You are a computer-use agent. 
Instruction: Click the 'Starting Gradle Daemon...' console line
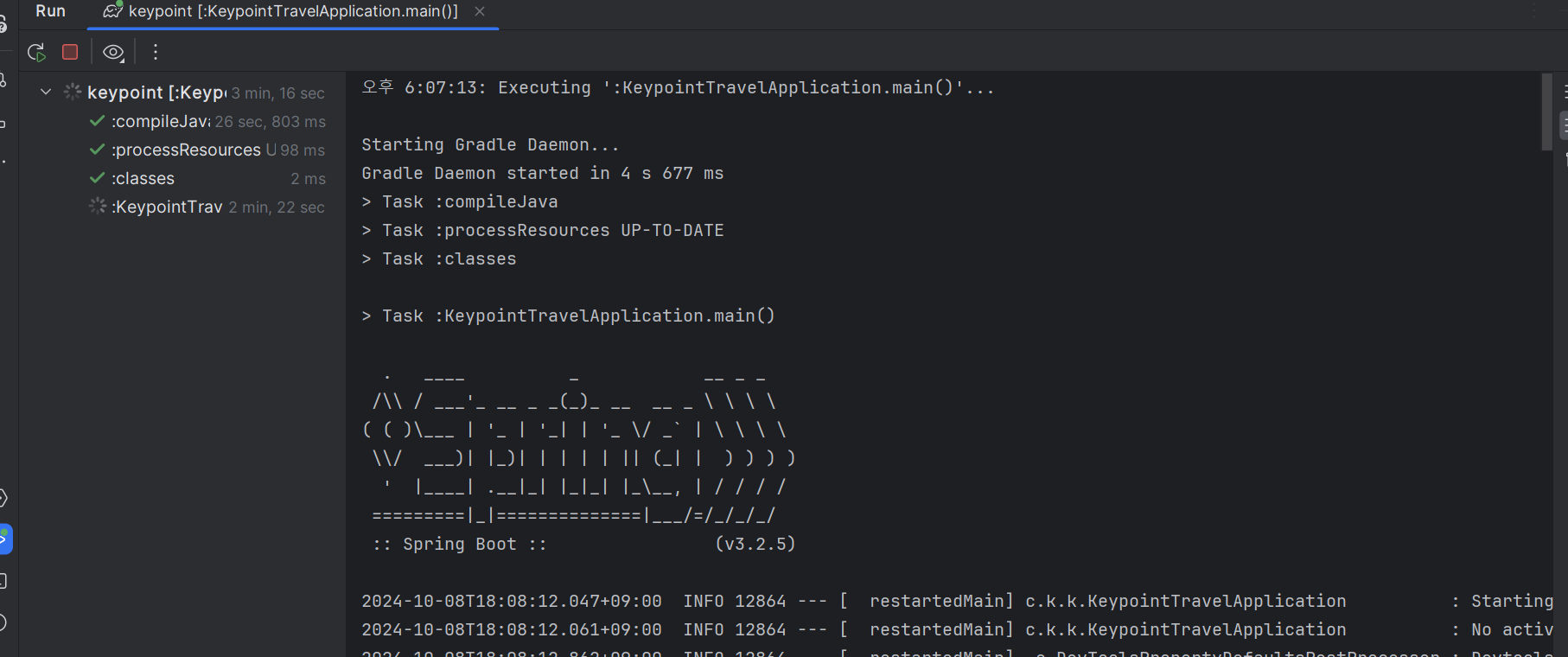490,144
